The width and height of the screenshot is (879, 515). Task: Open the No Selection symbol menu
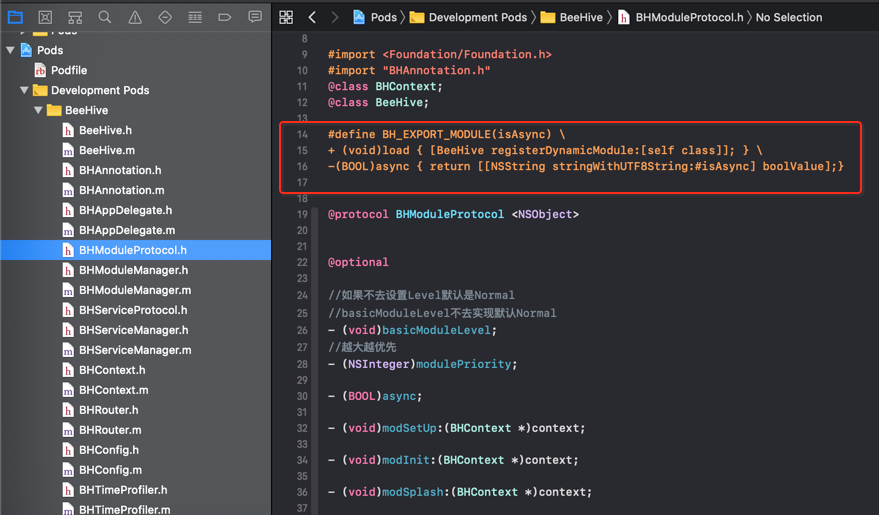[x=788, y=17]
